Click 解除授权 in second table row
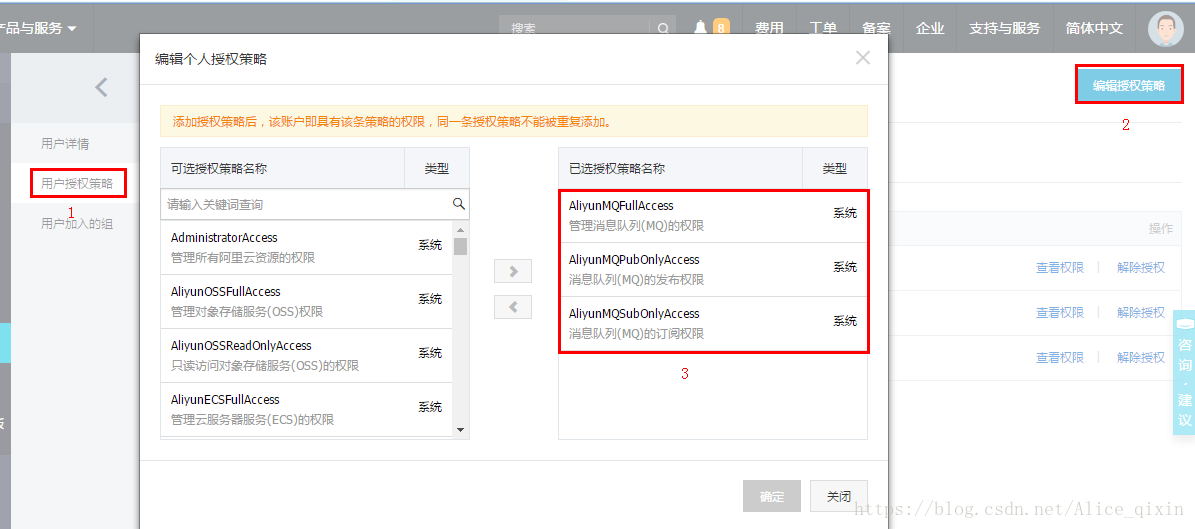 1141,313
